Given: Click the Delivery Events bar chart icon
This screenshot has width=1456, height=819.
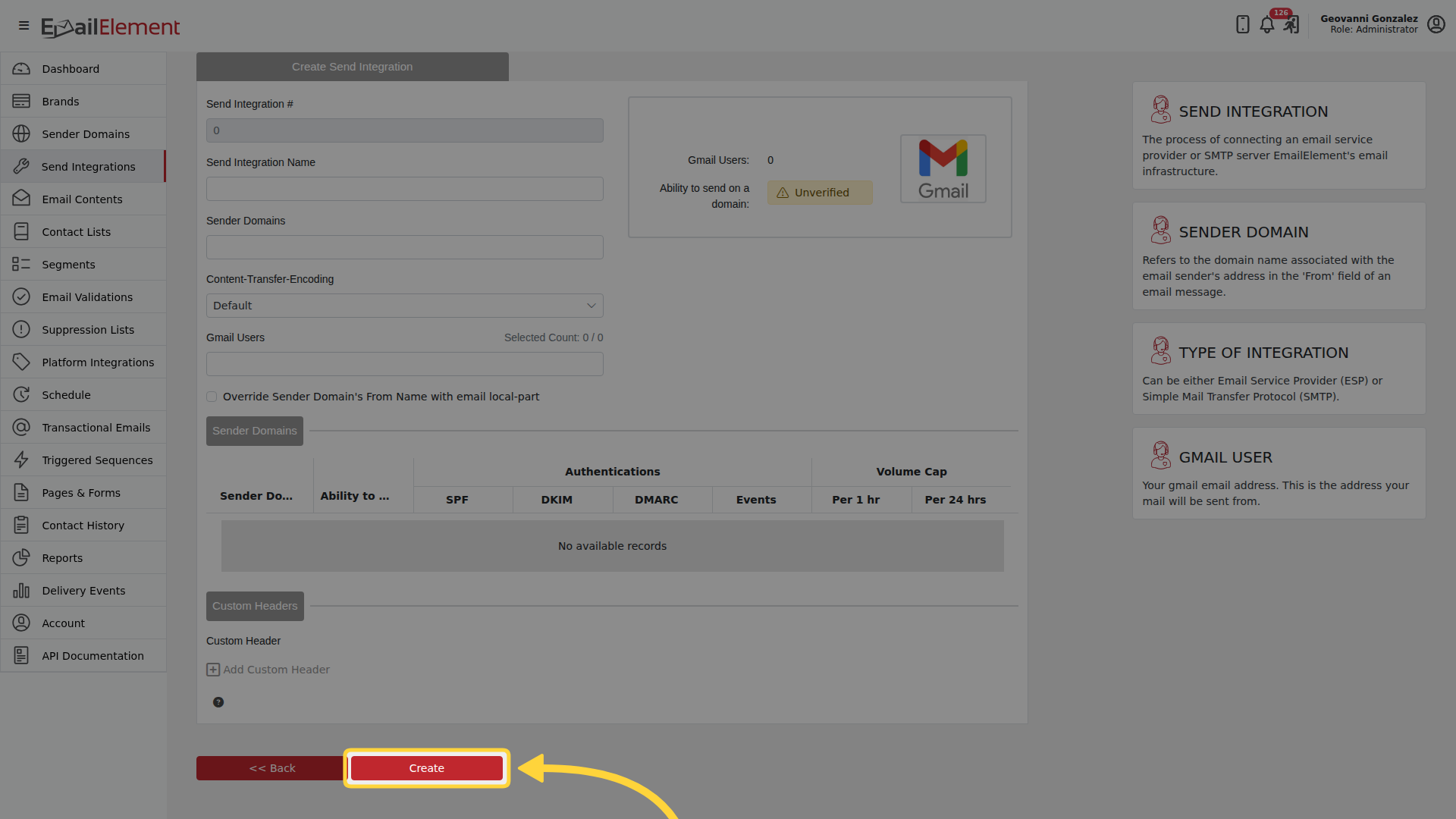Looking at the screenshot, I should point(21,591).
